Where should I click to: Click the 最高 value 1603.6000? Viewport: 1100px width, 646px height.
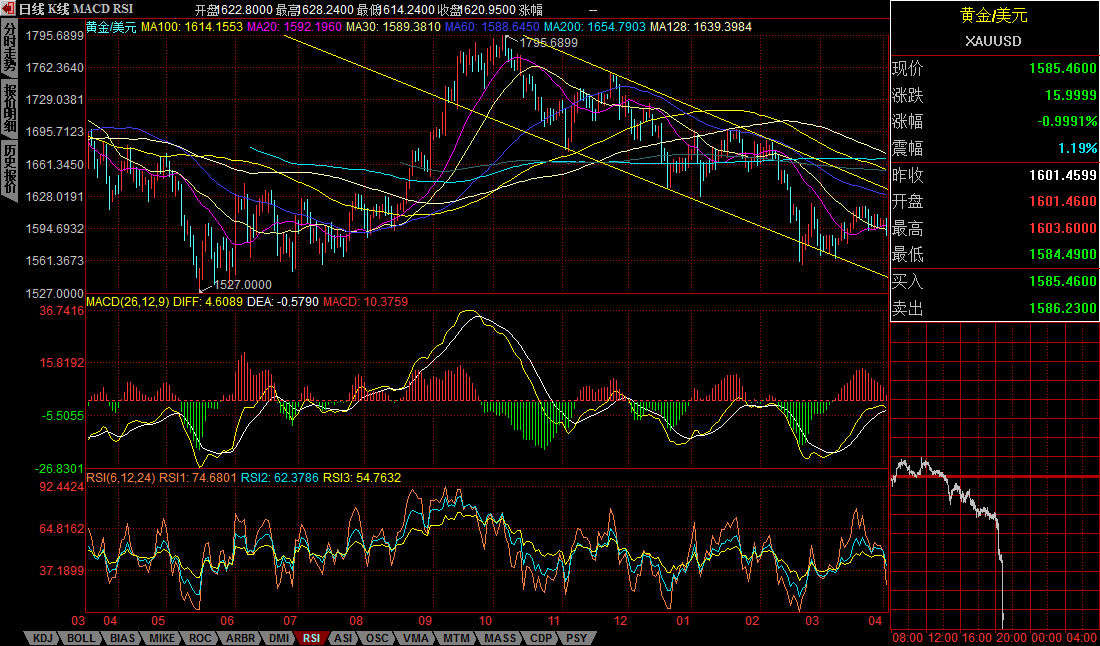coord(1063,228)
